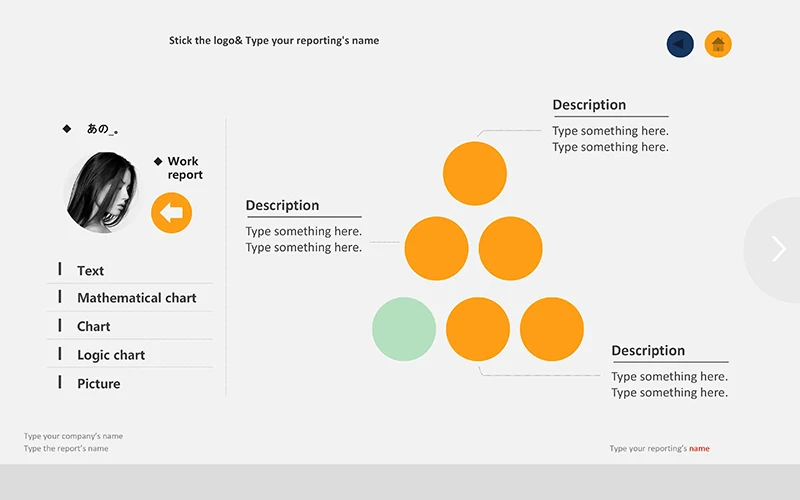Screen dimensions: 800x500
Task: Click the dark blue back navigation icon
Action: [680, 44]
